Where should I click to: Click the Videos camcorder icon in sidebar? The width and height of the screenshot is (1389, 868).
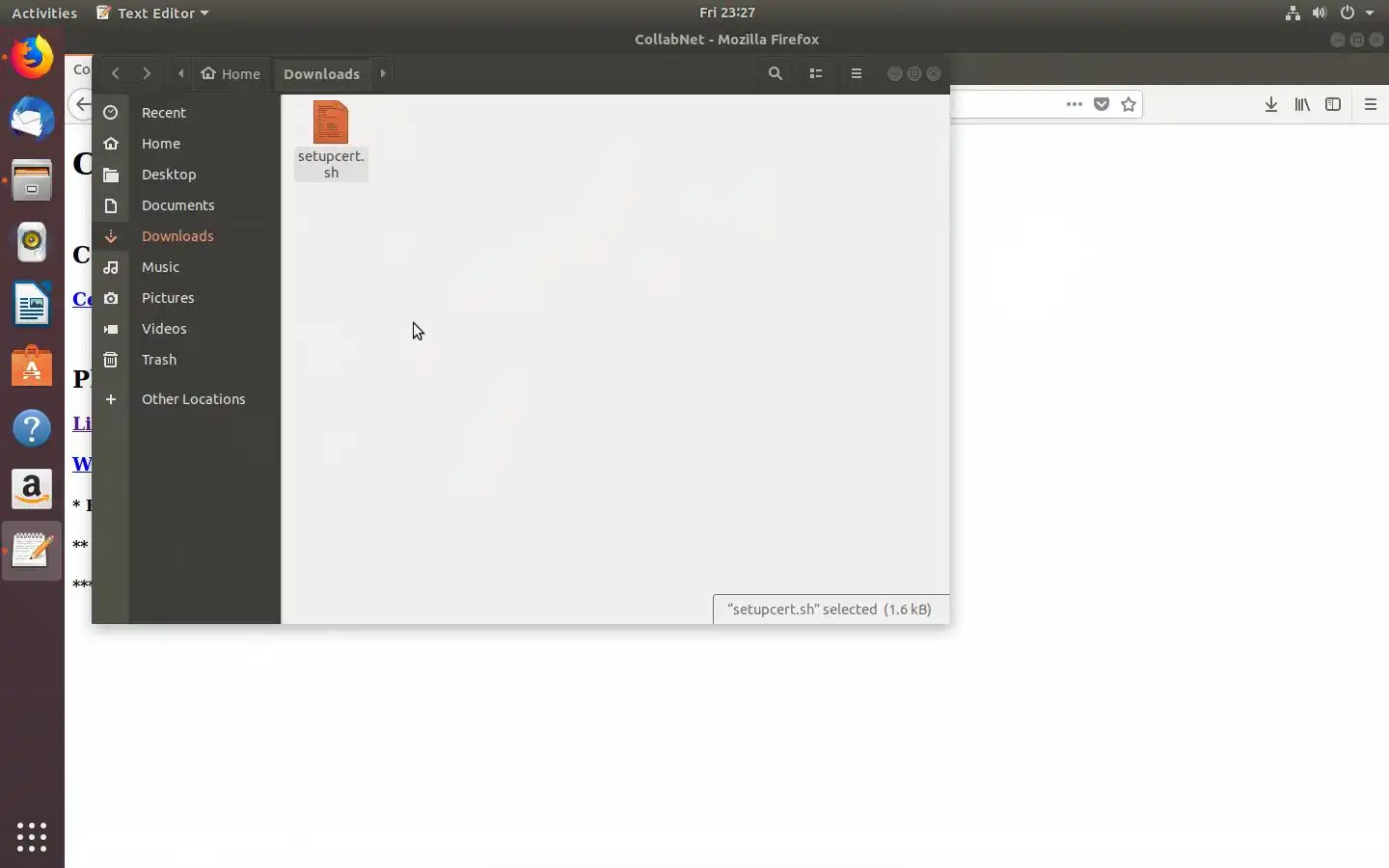111,329
